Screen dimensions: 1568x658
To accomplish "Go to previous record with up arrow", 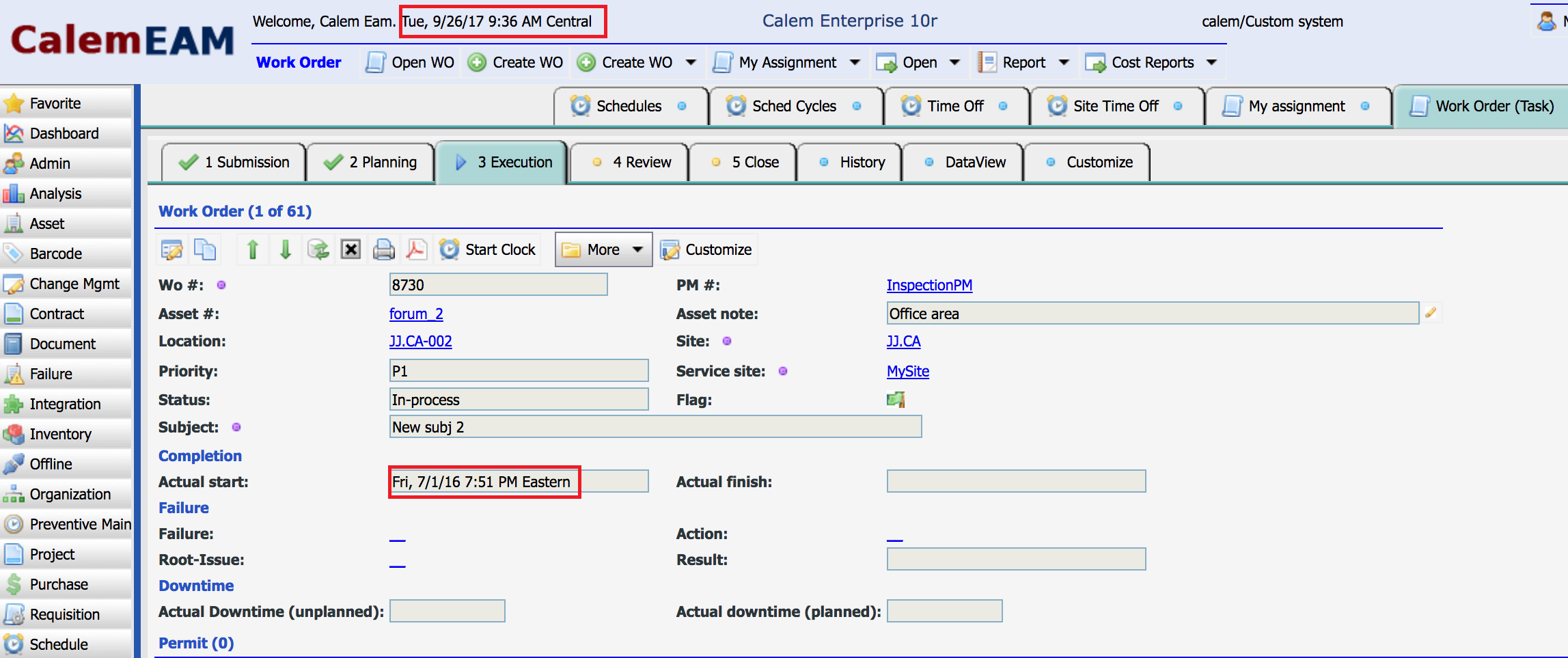I will coord(253,249).
